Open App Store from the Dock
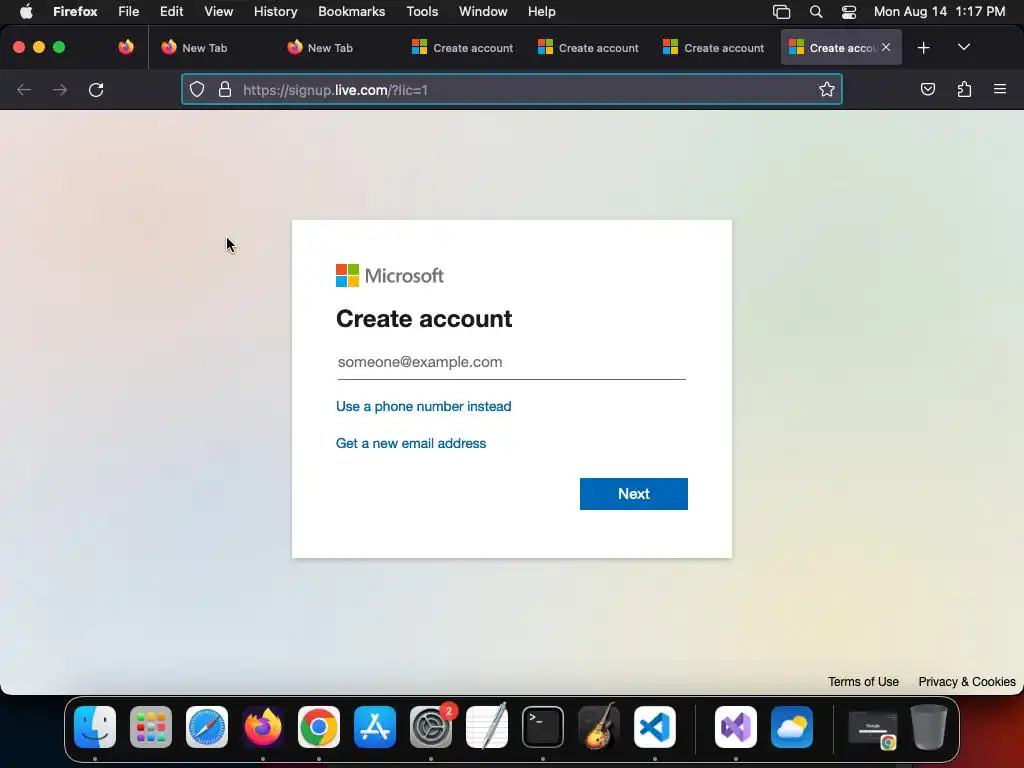The width and height of the screenshot is (1024, 768). click(x=375, y=727)
